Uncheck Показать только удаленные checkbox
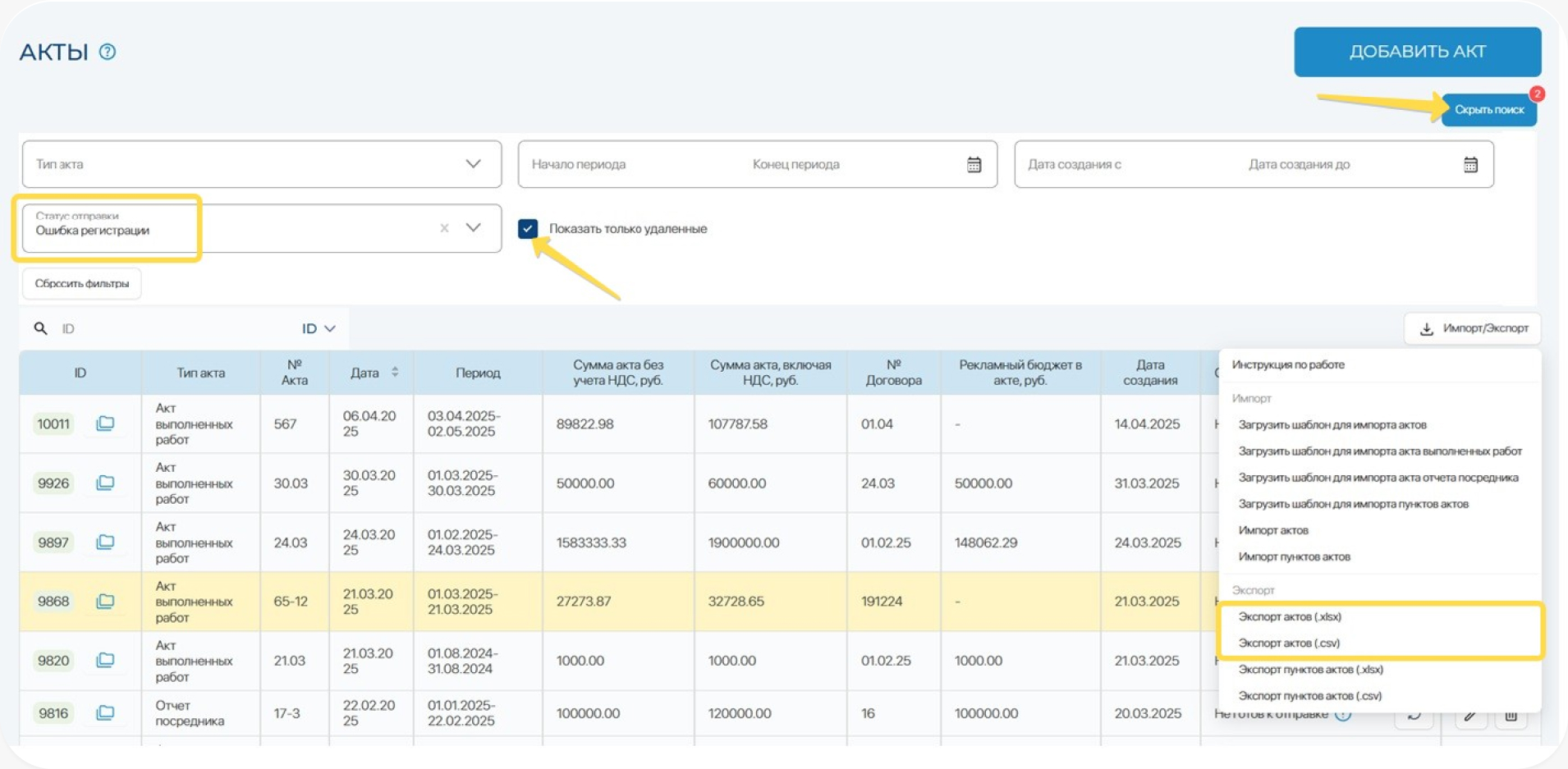 coord(528,229)
